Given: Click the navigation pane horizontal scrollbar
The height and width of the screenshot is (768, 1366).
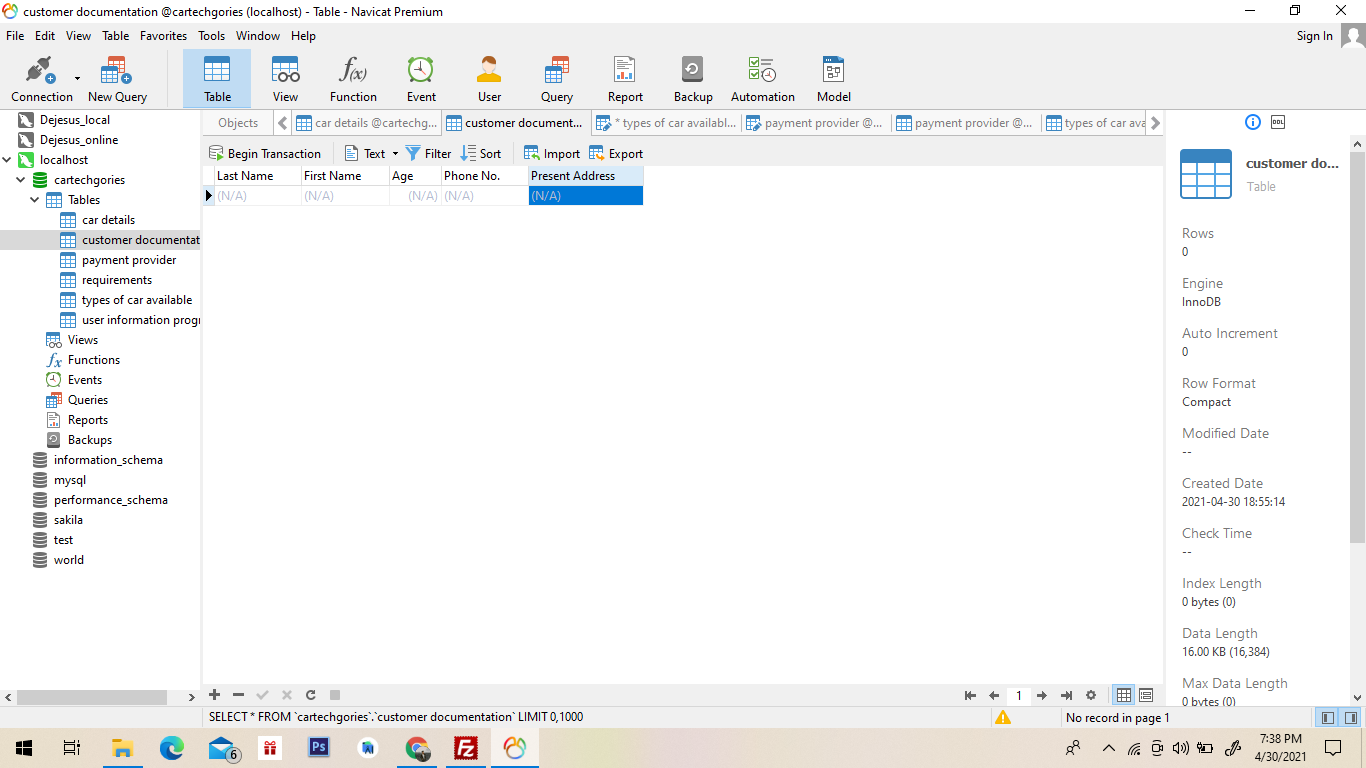Looking at the screenshot, I should [91, 697].
